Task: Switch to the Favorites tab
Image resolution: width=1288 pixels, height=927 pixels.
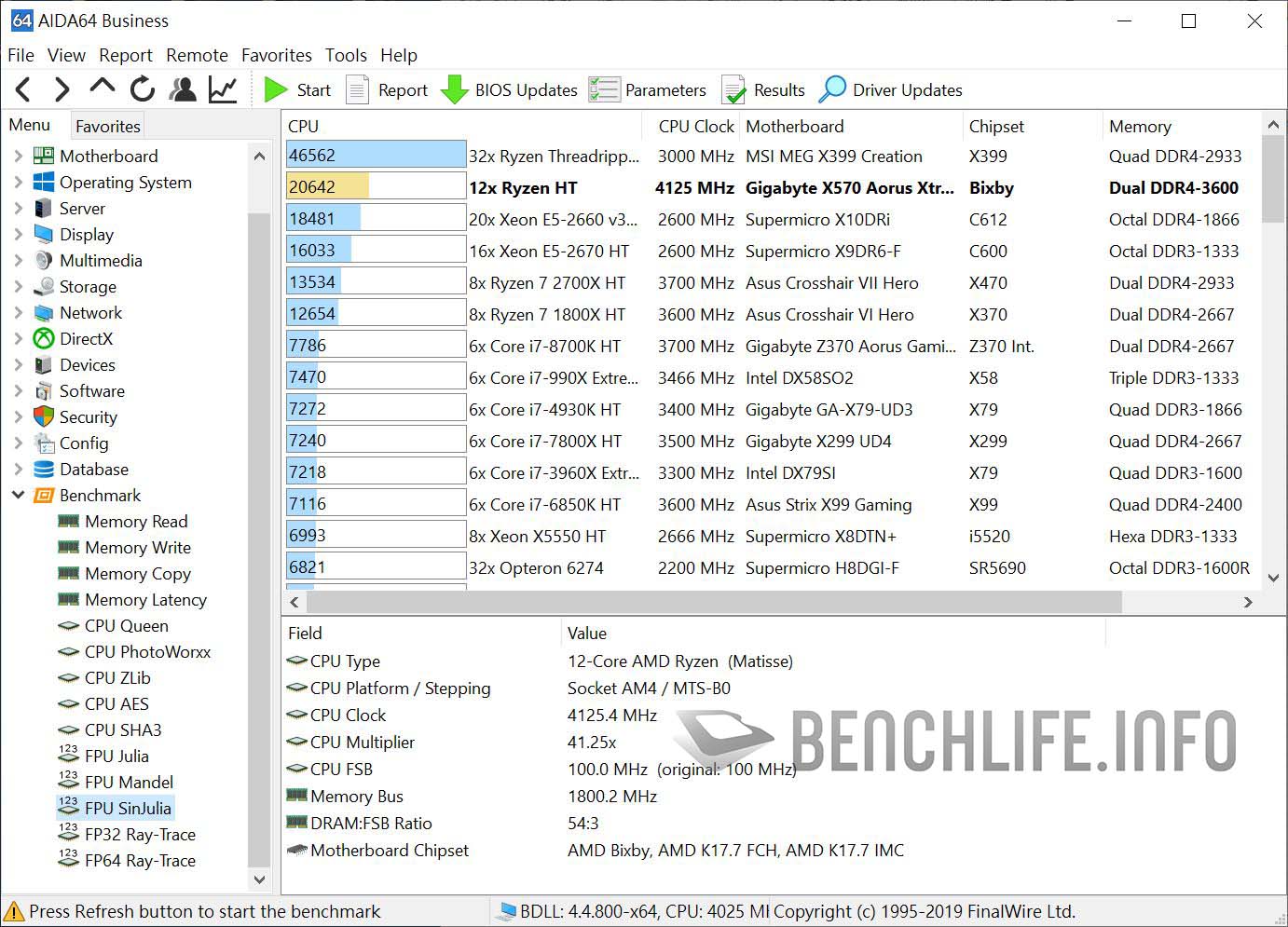Action: [x=108, y=126]
